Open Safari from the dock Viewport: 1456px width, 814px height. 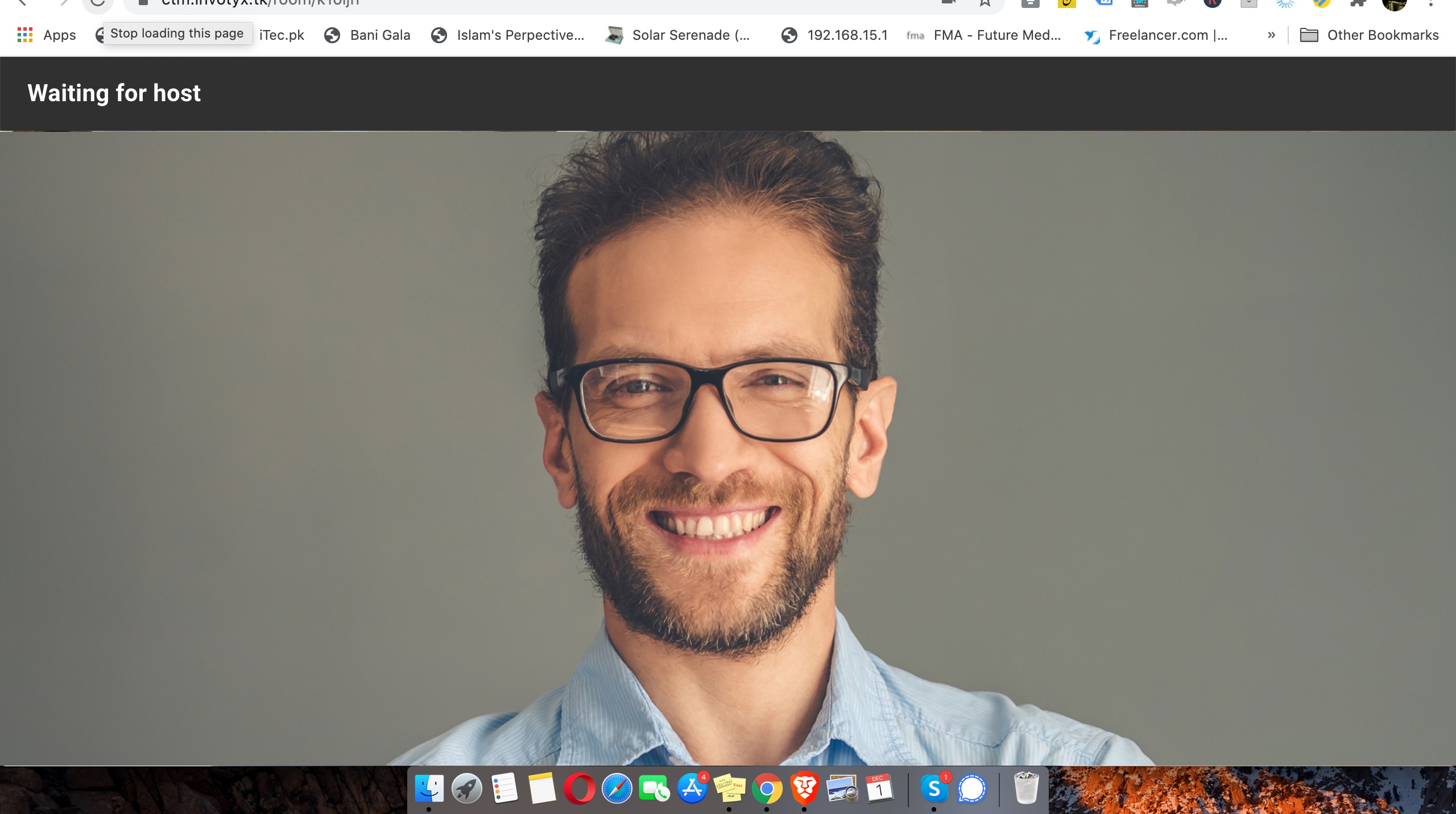tap(617, 788)
